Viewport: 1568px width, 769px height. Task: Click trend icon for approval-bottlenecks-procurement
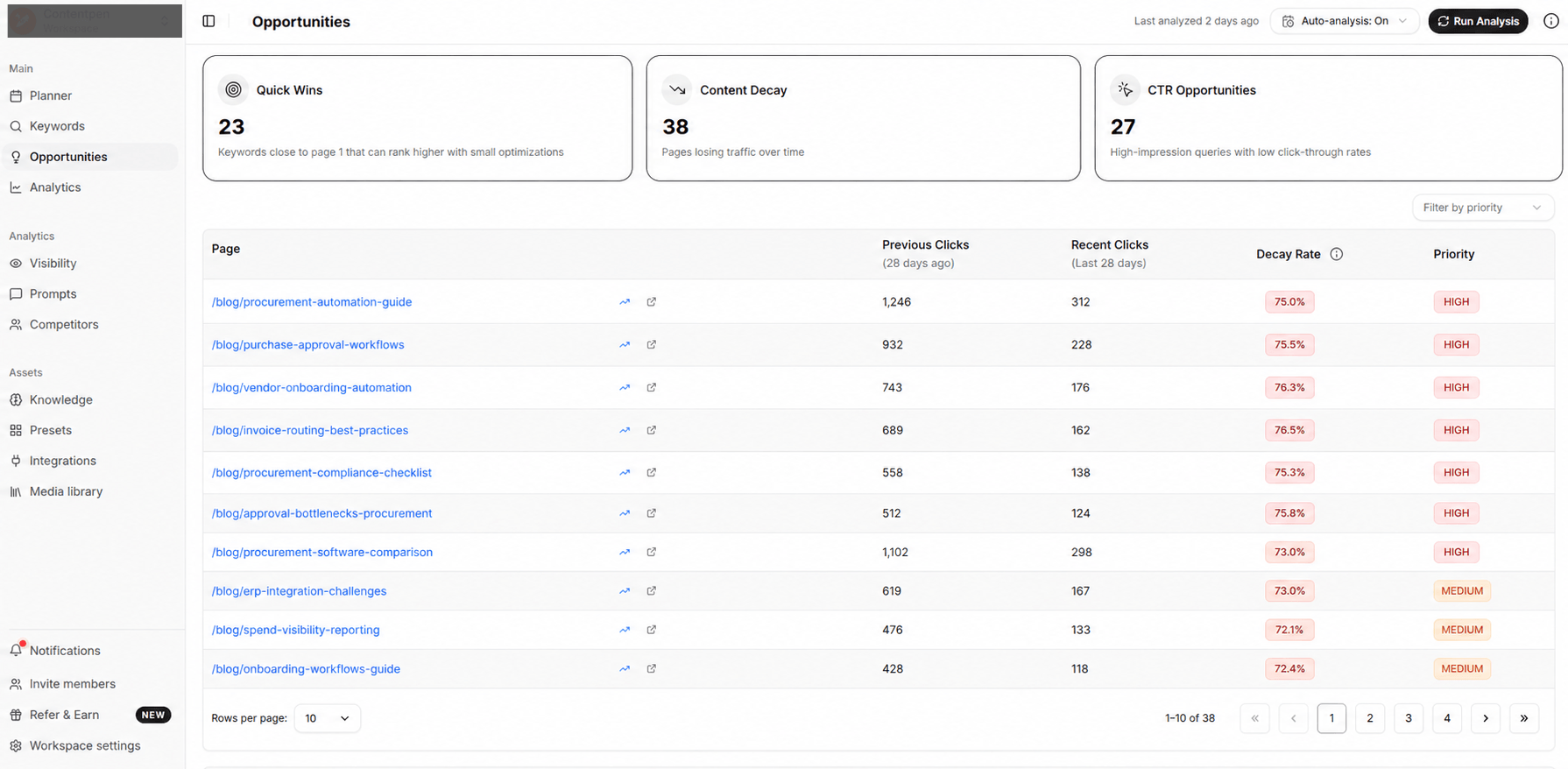(625, 513)
